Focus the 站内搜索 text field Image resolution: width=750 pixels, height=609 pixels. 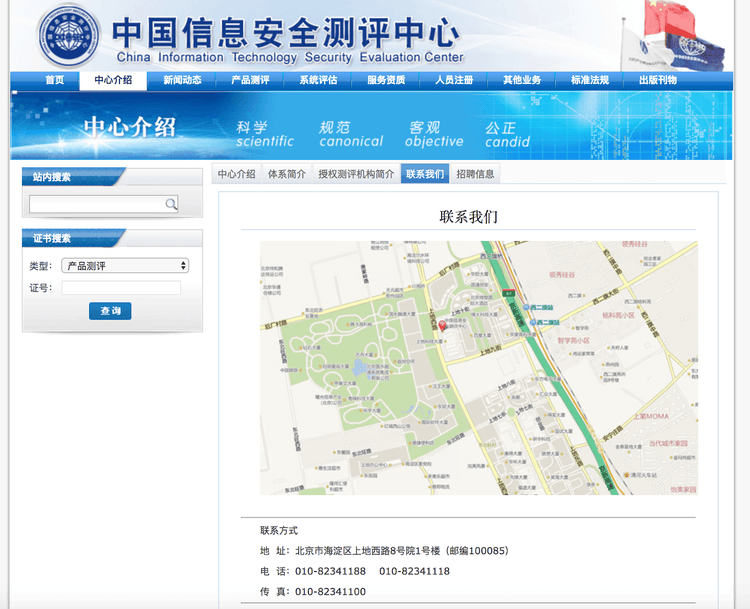[x=103, y=204]
